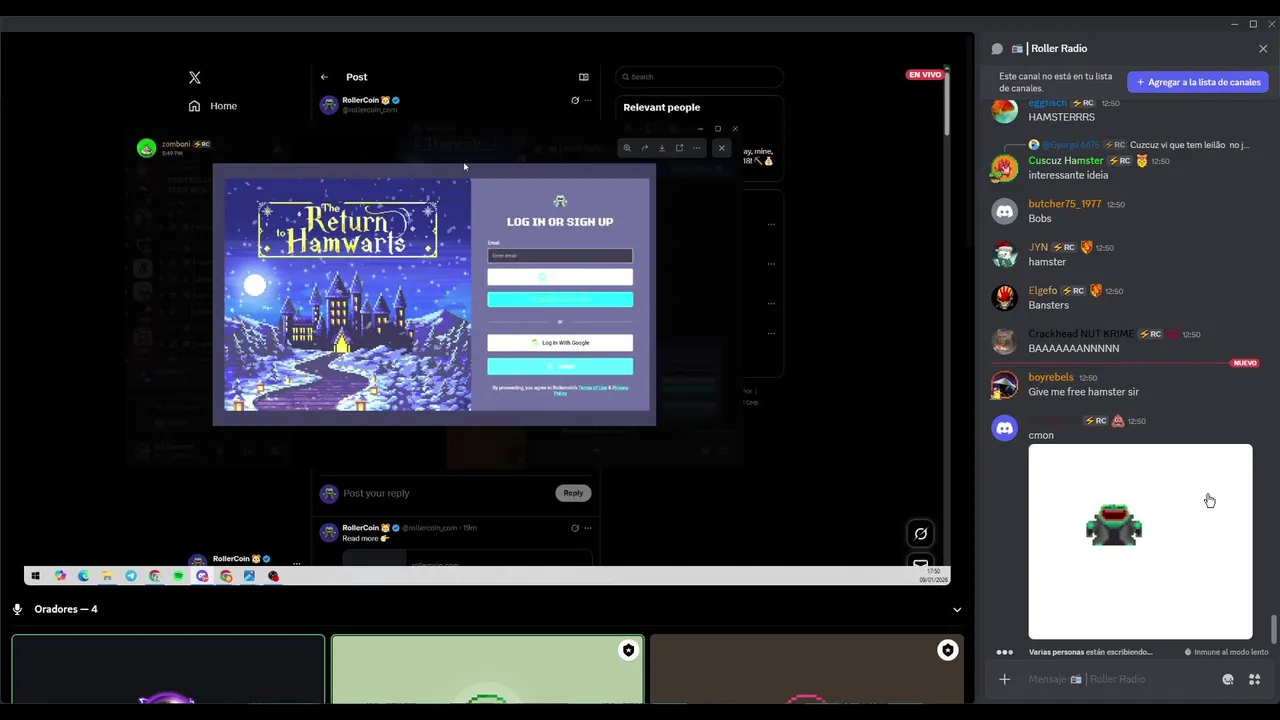1280x720 pixels.
Task: Open Edge browser from the shared taskbar
Action: tap(83, 576)
